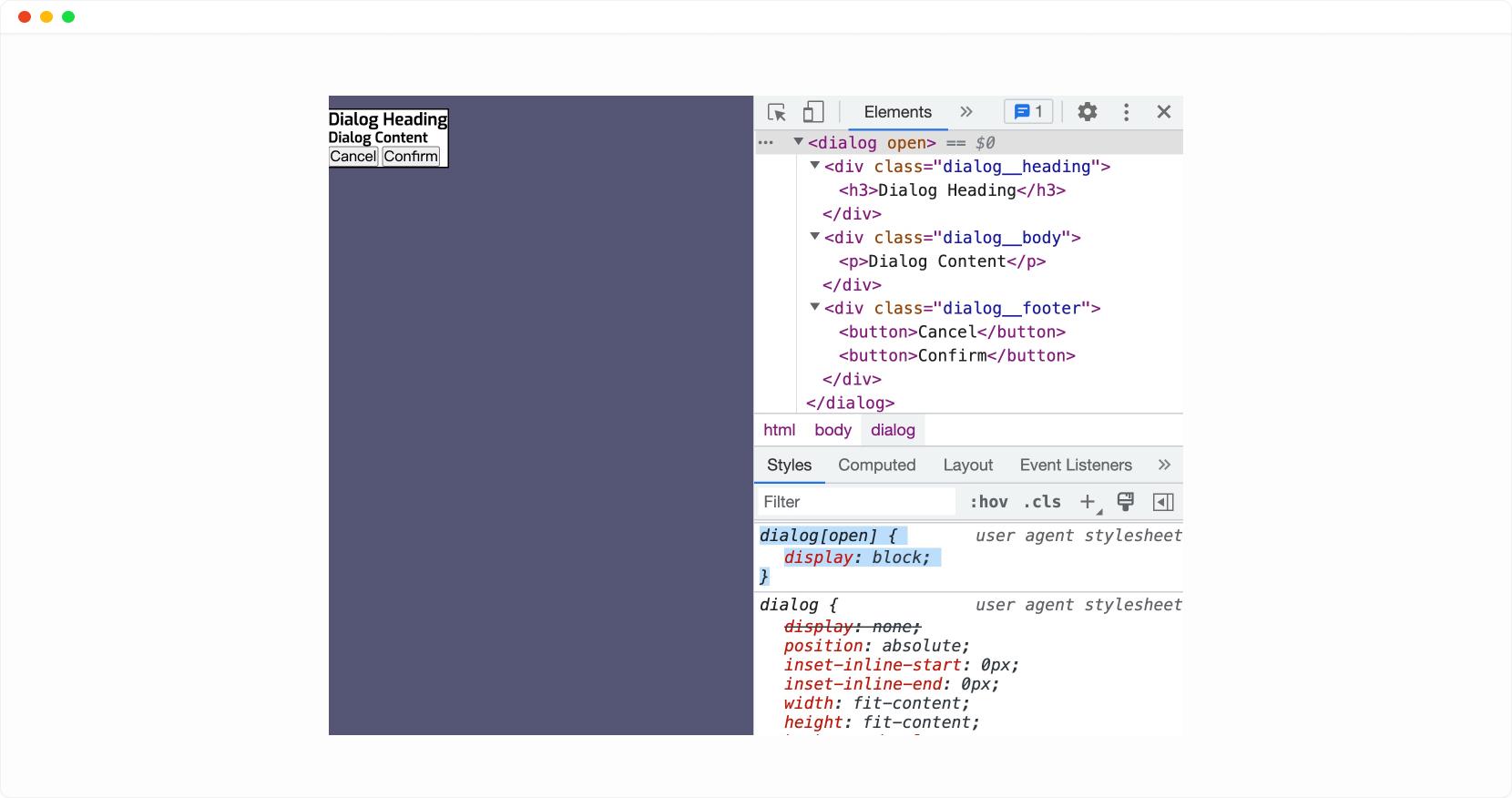This screenshot has width=1512, height=798.
Task: Toggle the :hov element state panel
Action: click(988, 502)
